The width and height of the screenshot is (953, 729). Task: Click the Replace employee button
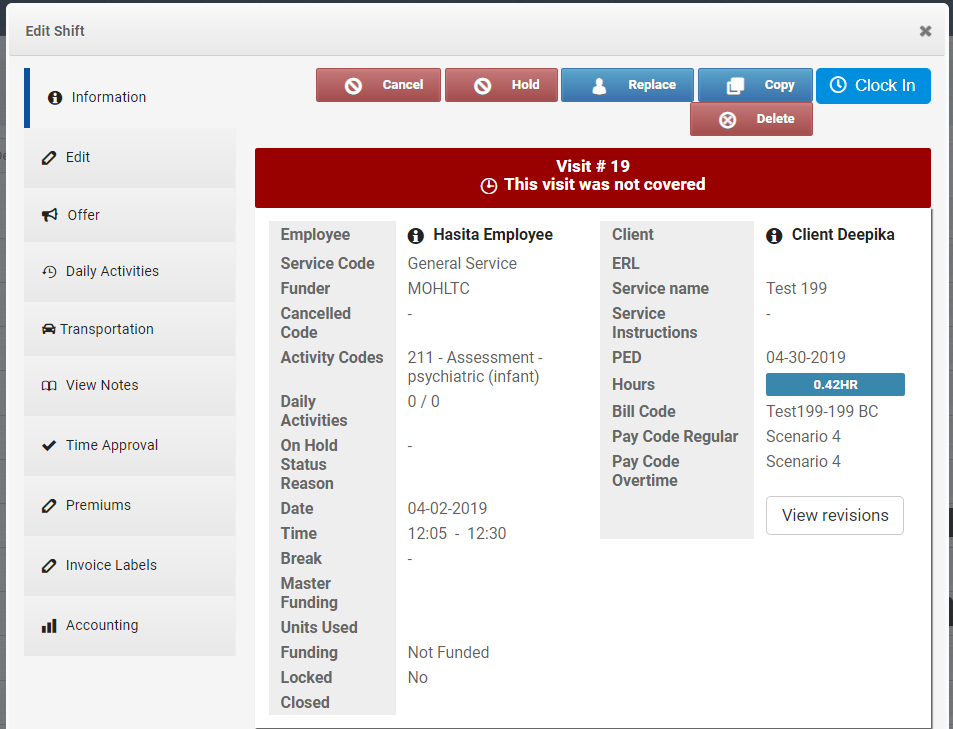(626, 85)
